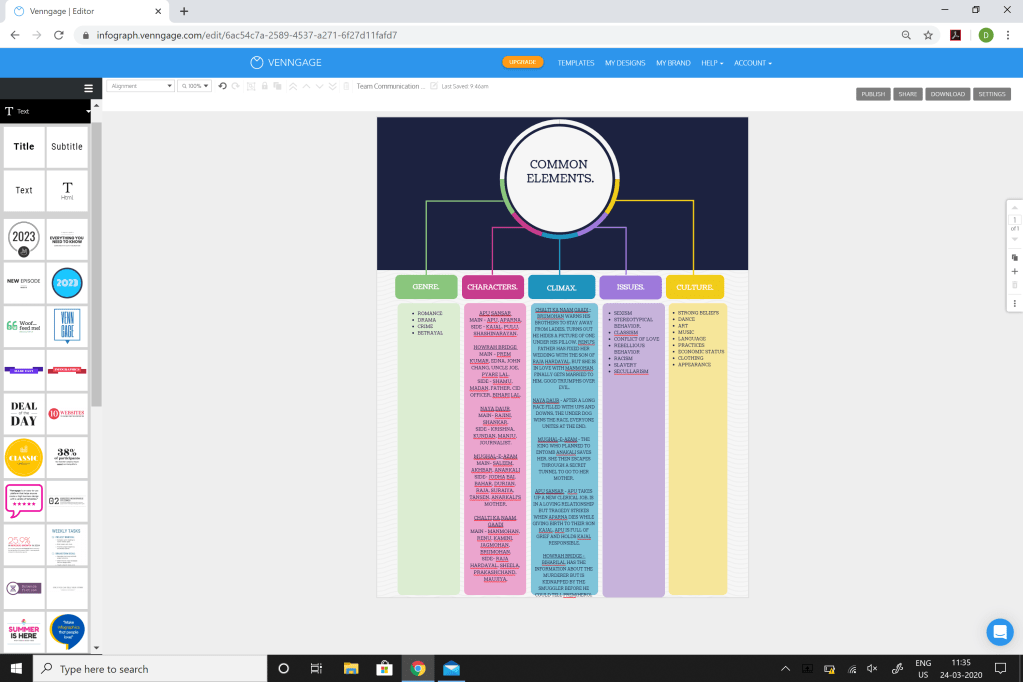Image resolution: width=1023 pixels, height=682 pixels.
Task: Open the Account menu
Action: [x=753, y=63]
